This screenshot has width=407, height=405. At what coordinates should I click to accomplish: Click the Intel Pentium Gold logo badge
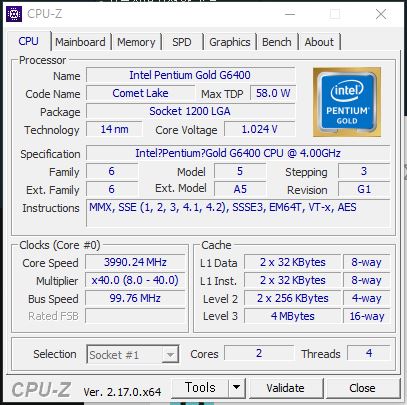tap(347, 102)
